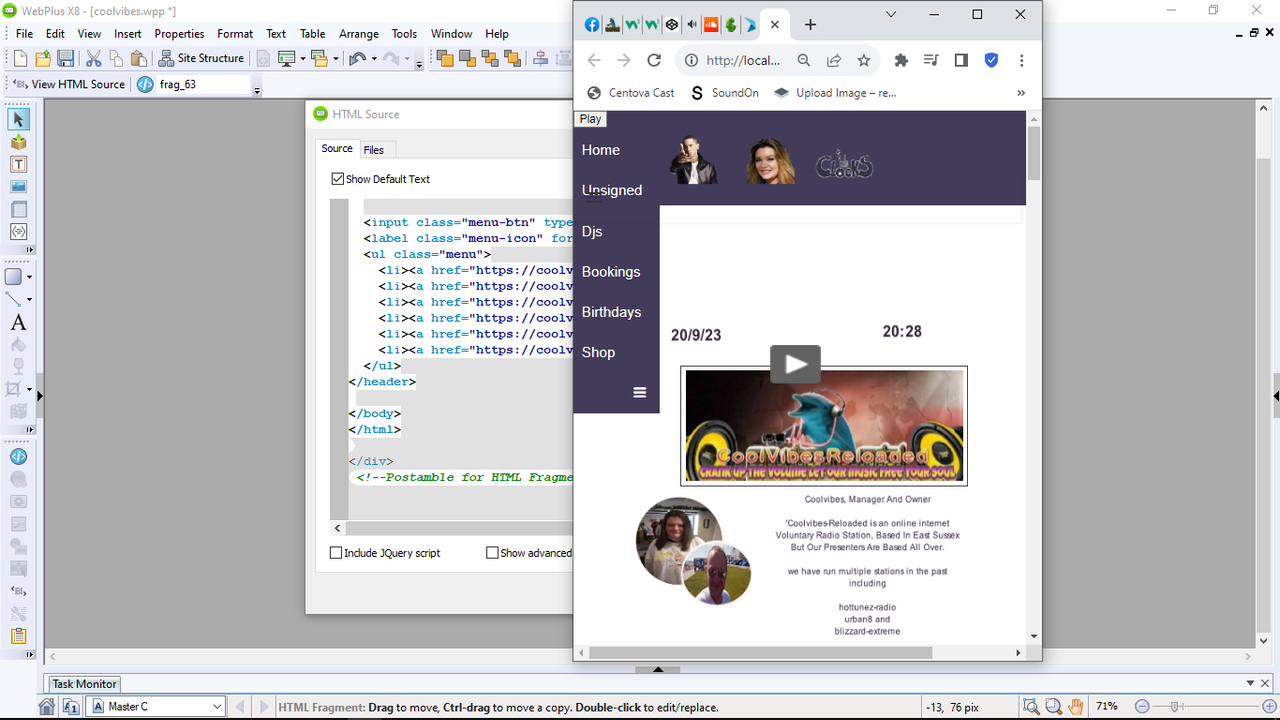
Task: Select the Artistic Text tool
Action: (18, 323)
